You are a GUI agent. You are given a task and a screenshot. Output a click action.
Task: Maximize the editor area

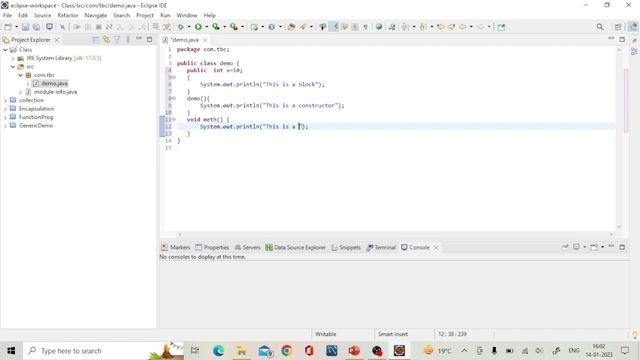[622, 39]
